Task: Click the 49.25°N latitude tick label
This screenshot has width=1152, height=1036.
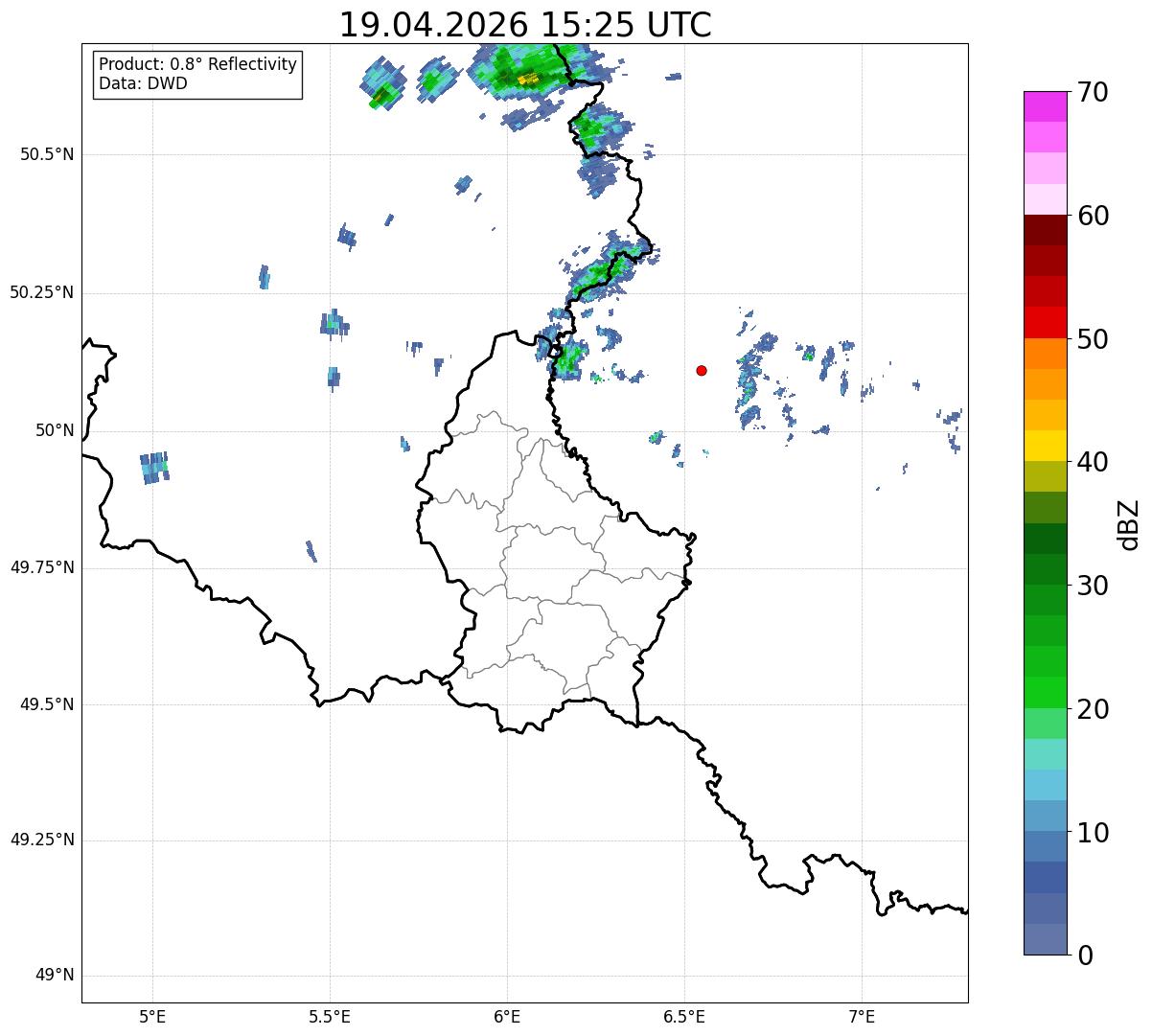Action: pyautogui.click(x=41, y=840)
